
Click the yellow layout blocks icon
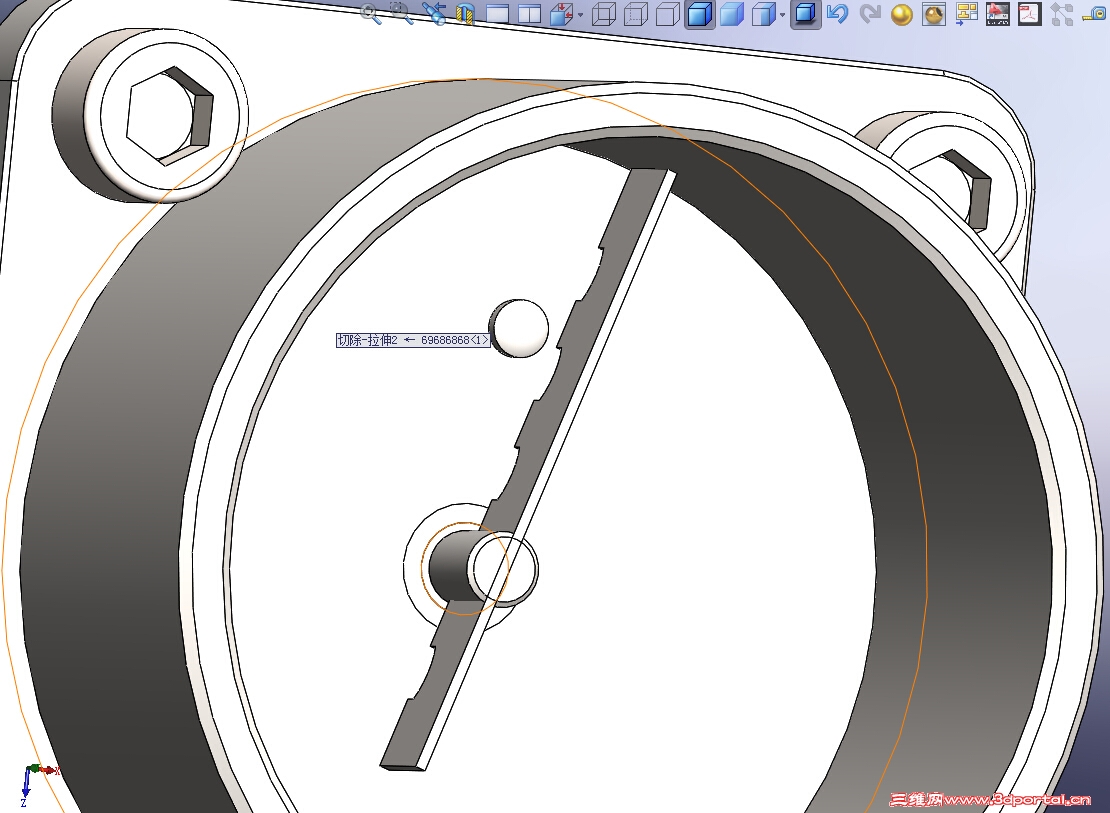966,14
